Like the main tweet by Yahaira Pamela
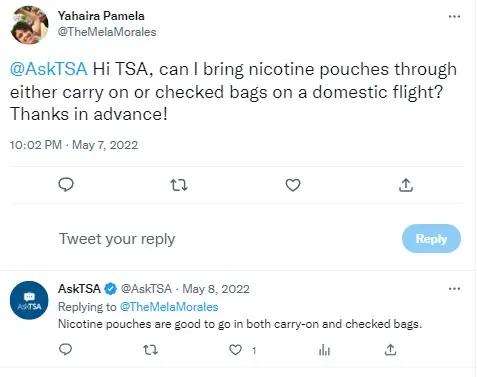The width and height of the screenshot is (477, 377). [293, 185]
